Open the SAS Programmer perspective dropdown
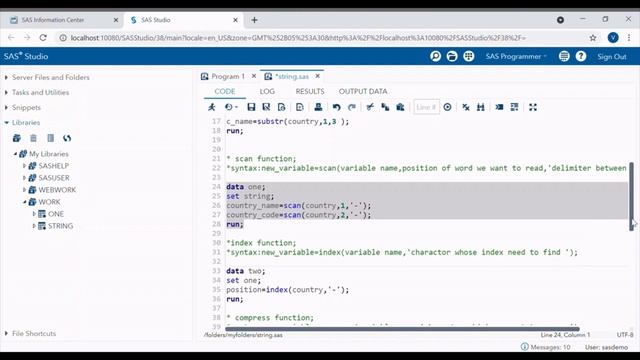 tap(516, 56)
